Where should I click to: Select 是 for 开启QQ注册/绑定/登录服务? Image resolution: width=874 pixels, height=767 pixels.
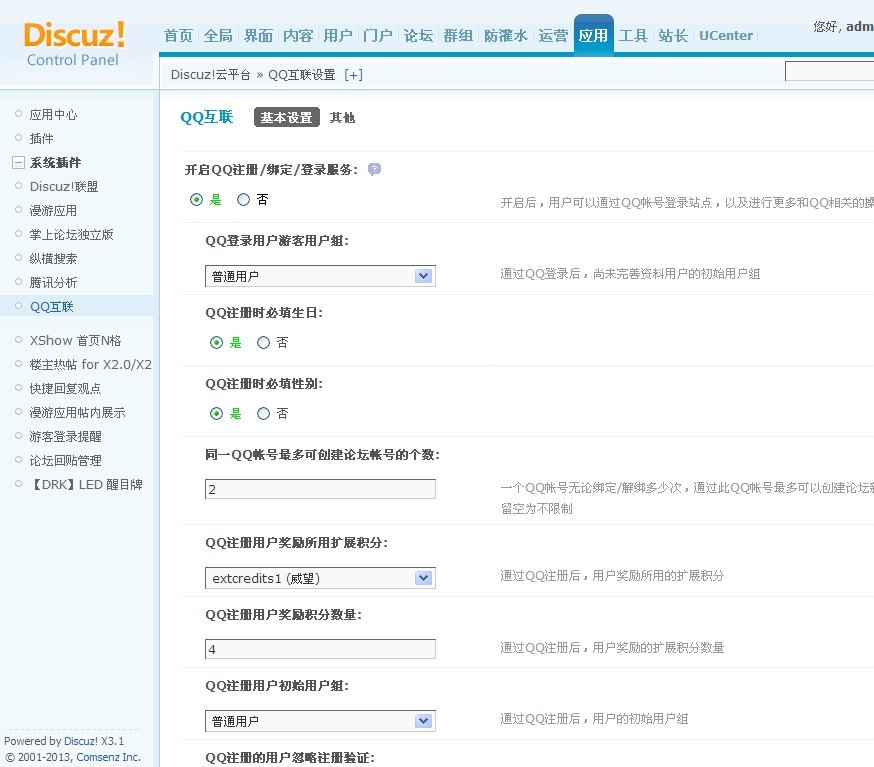(196, 200)
